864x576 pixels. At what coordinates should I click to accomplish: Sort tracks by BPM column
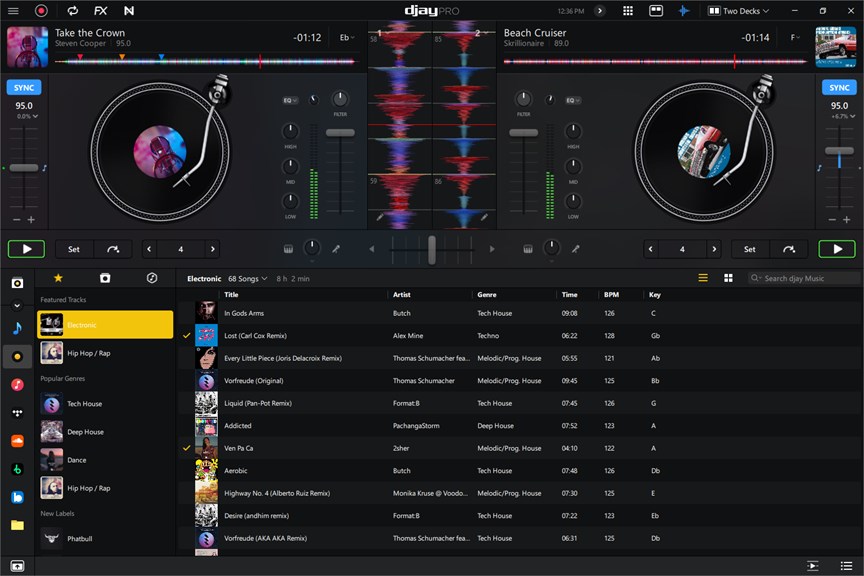(x=611, y=294)
